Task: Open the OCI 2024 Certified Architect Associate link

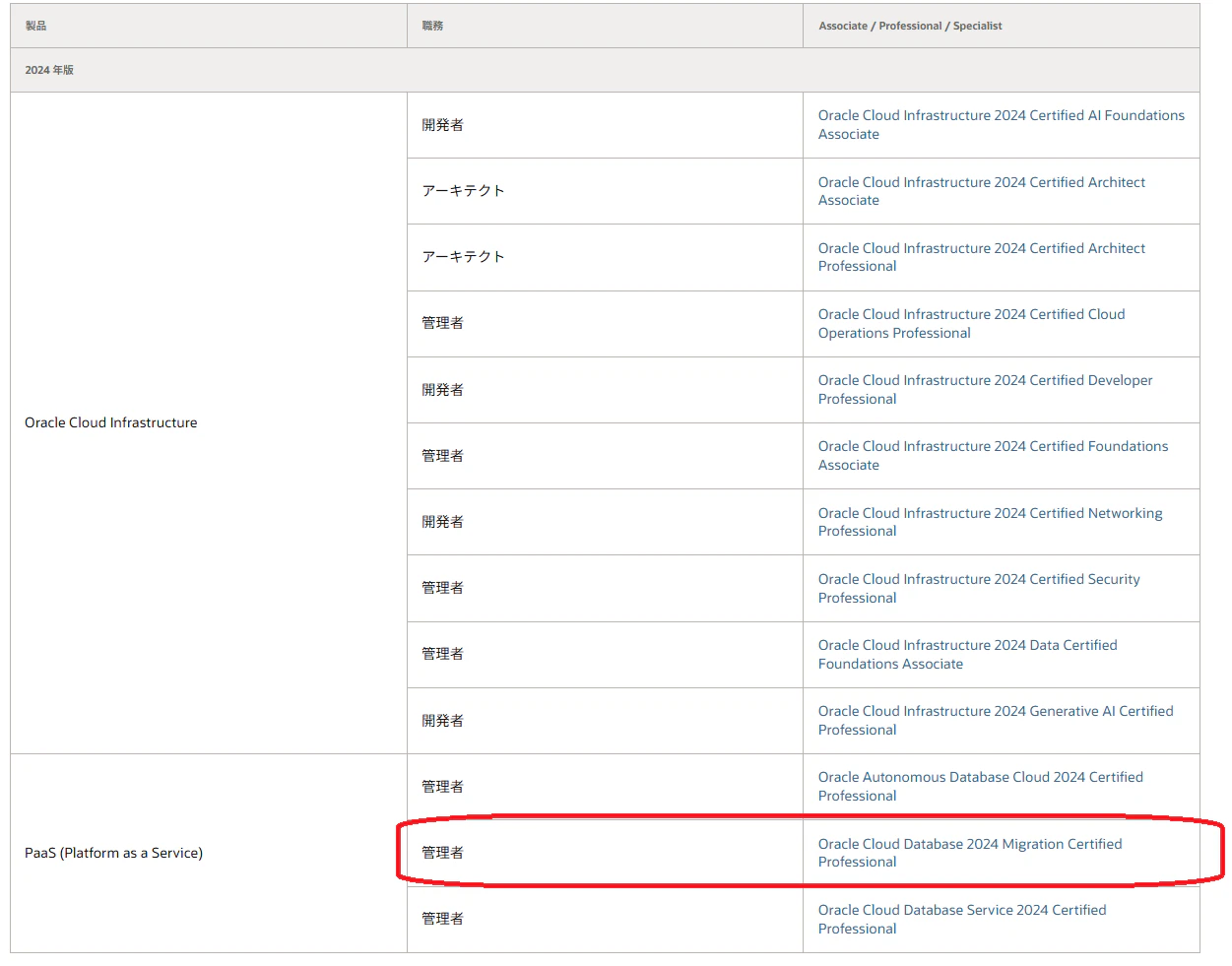Action: pos(981,191)
